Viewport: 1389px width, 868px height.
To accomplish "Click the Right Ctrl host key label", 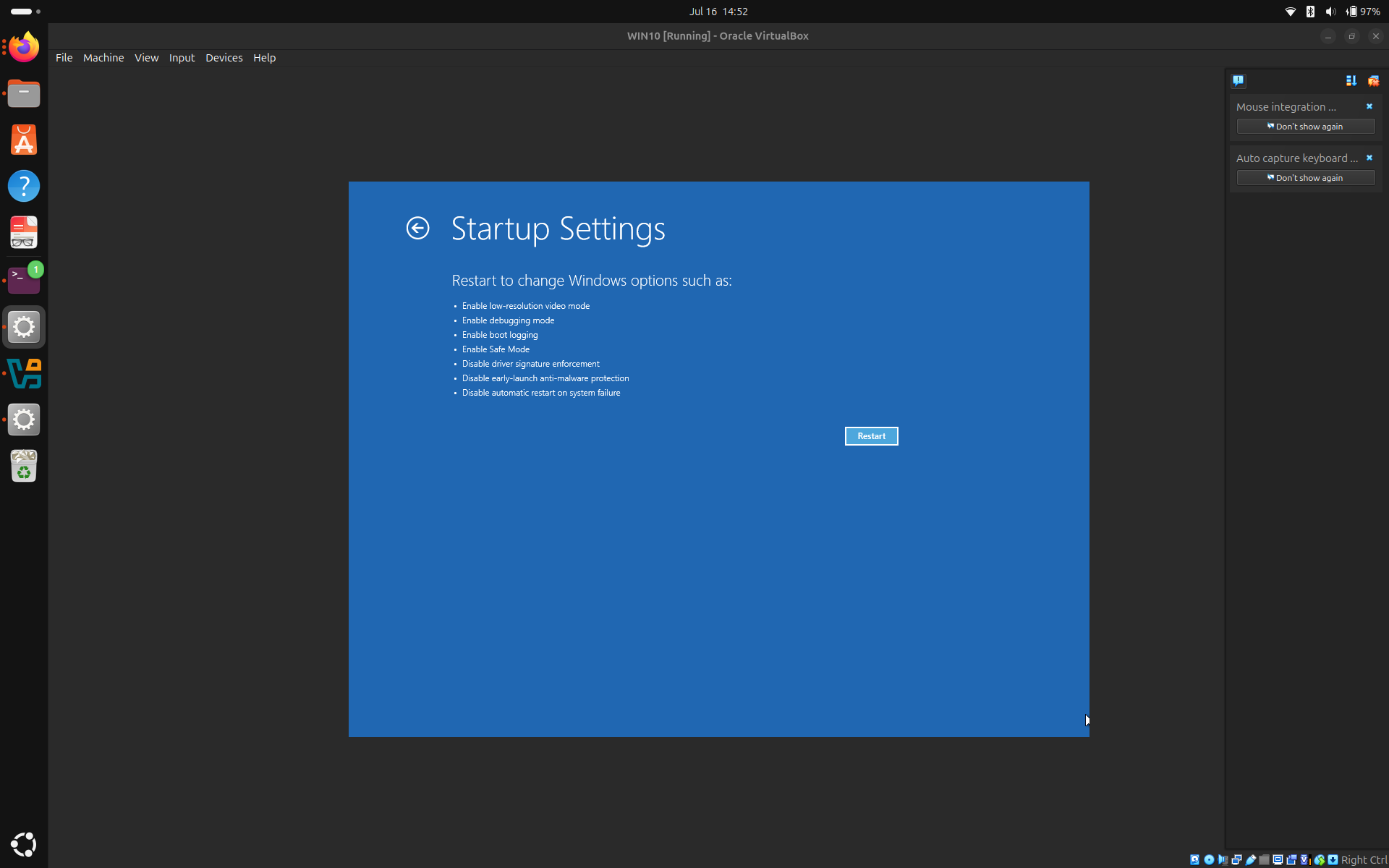I will (x=1364, y=860).
